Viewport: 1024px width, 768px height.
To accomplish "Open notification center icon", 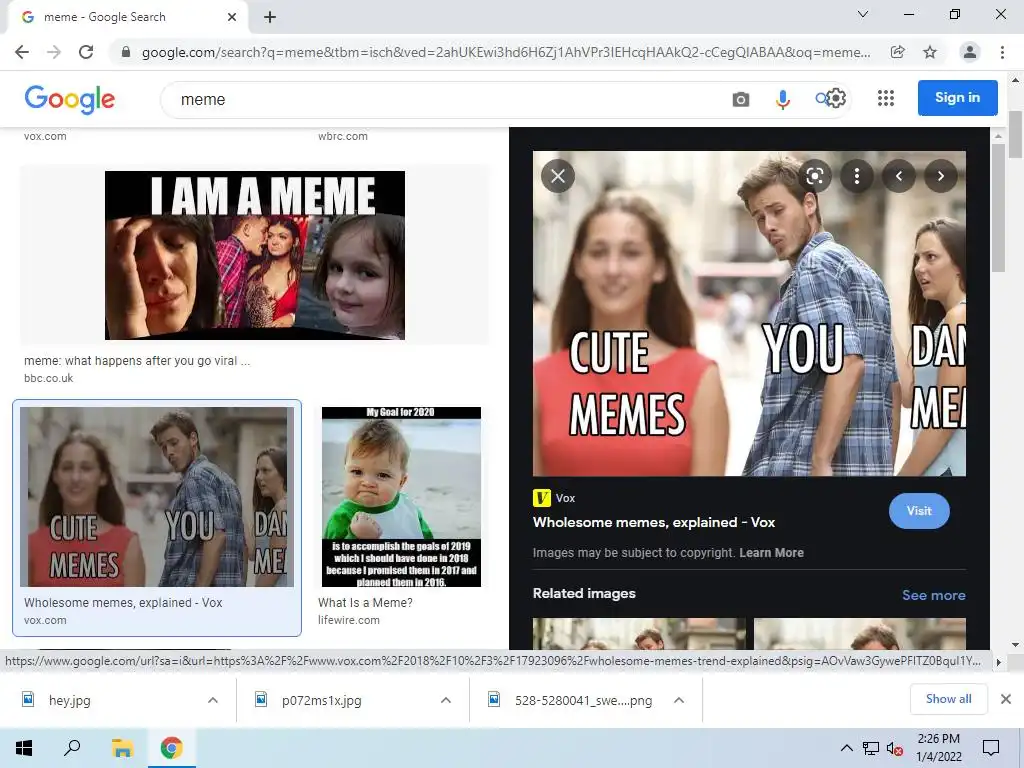I will pos(991,748).
